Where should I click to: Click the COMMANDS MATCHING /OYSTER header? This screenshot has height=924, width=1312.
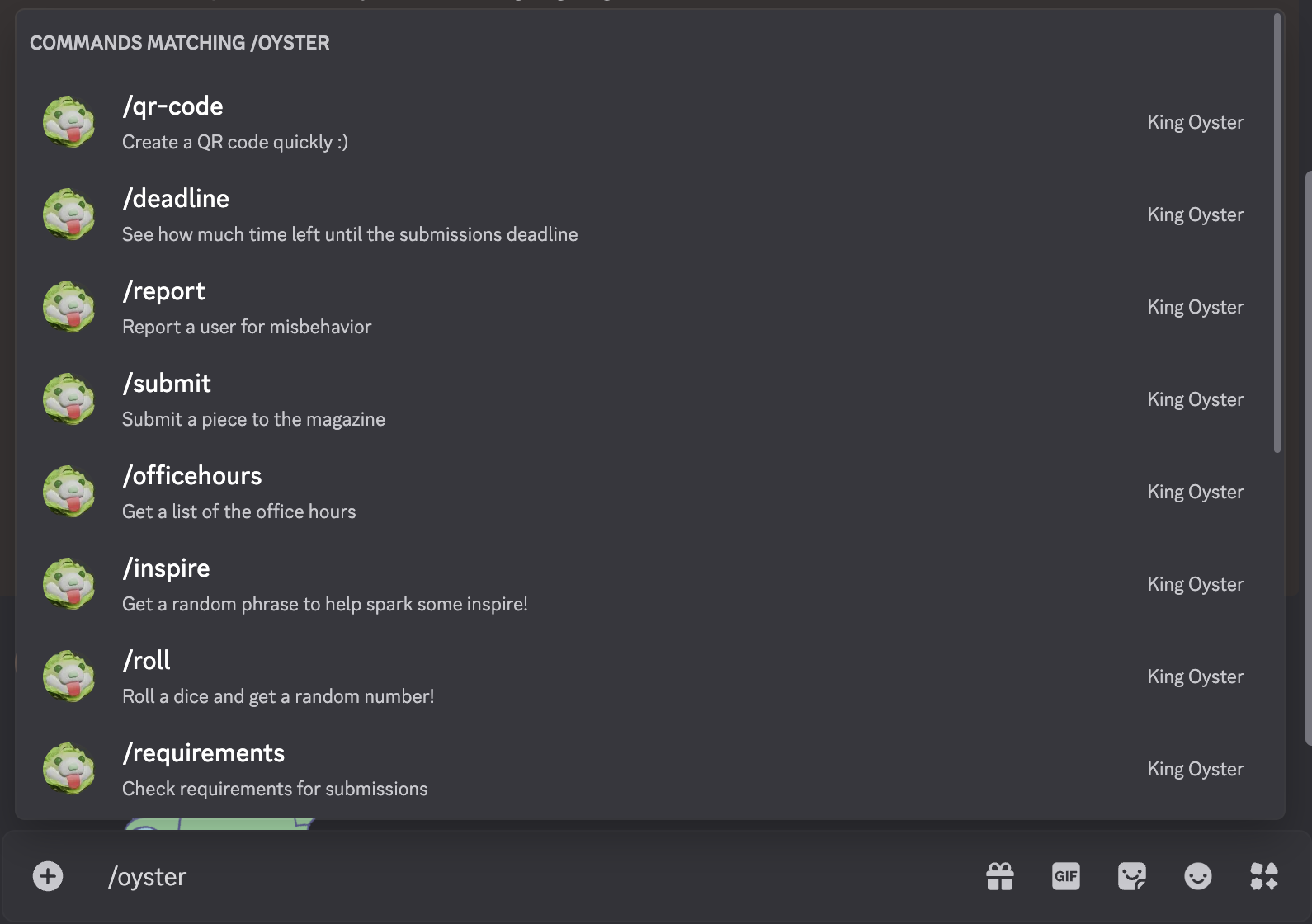pyautogui.click(x=180, y=42)
